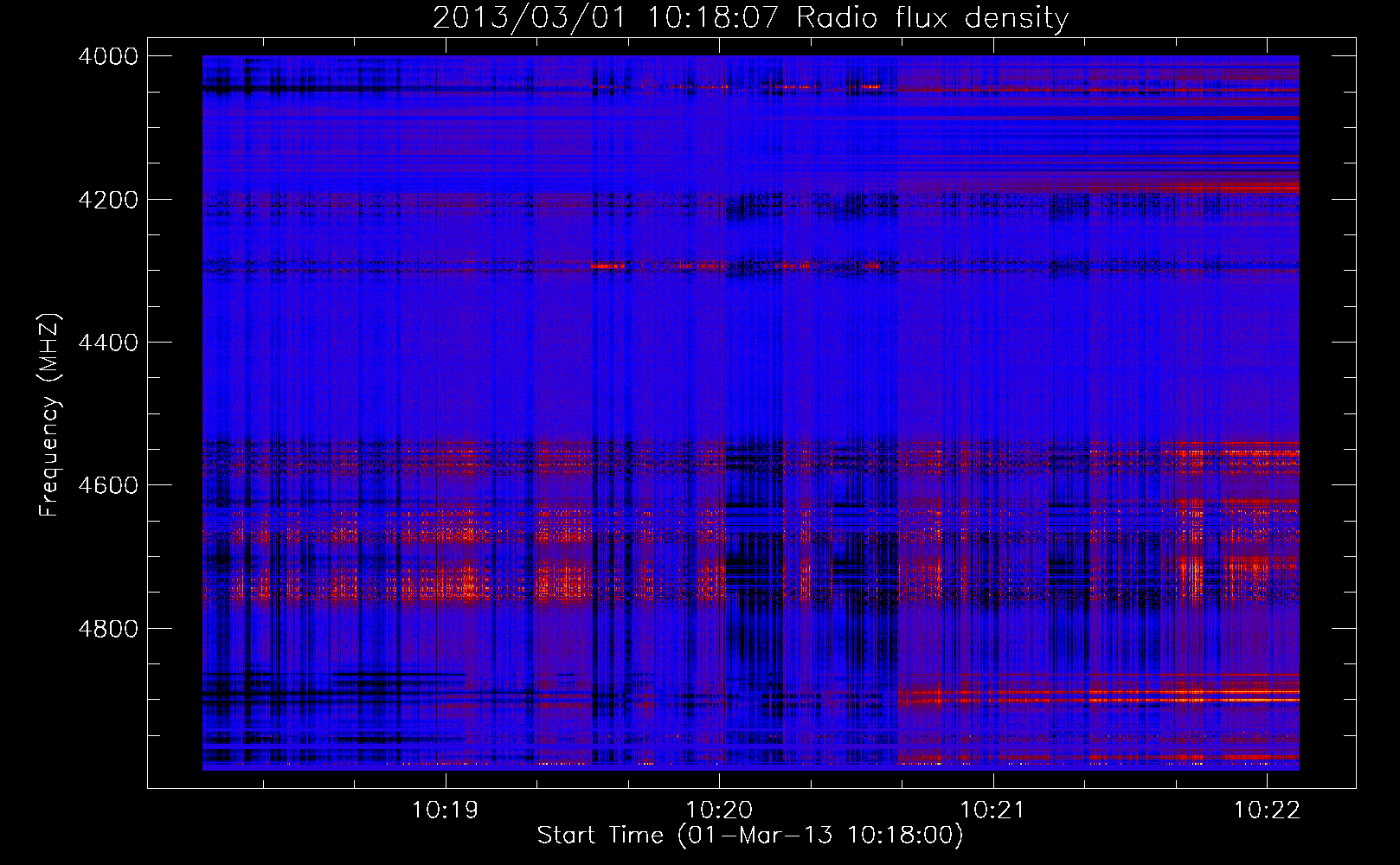Viewport: 1400px width, 865px height.
Task: Click the 10:21 time tick label
Action: 993,811
